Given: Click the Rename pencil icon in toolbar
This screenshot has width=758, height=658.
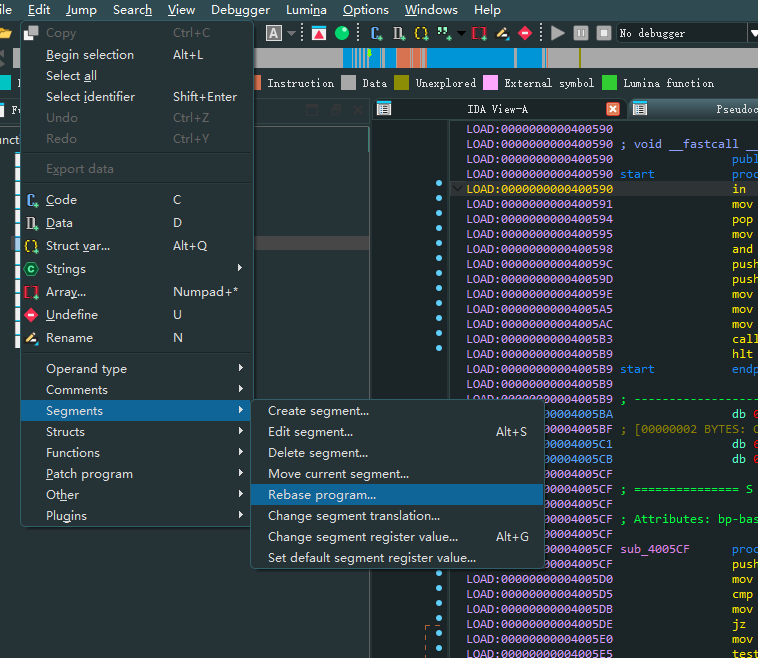Looking at the screenshot, I should point(504,33).
